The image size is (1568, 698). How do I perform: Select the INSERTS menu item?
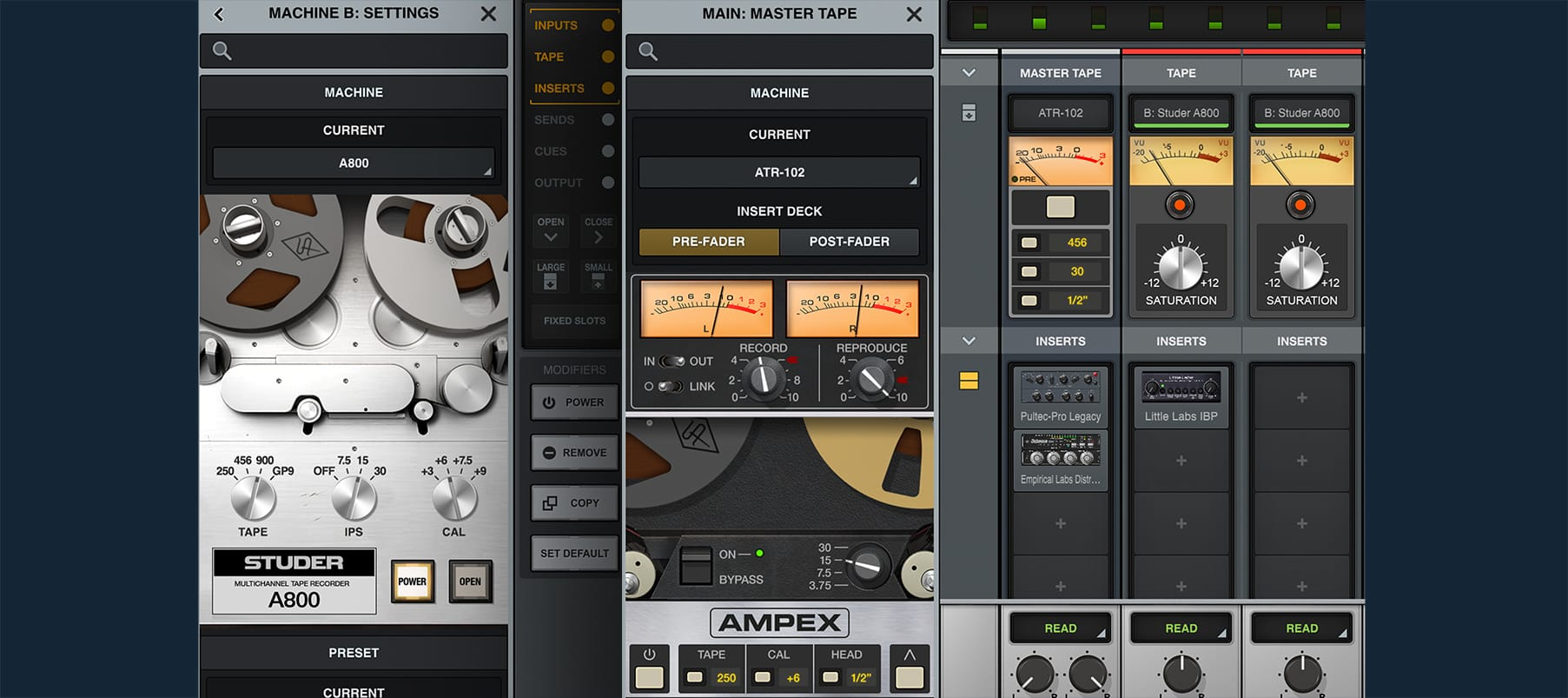tap(560, 89)
